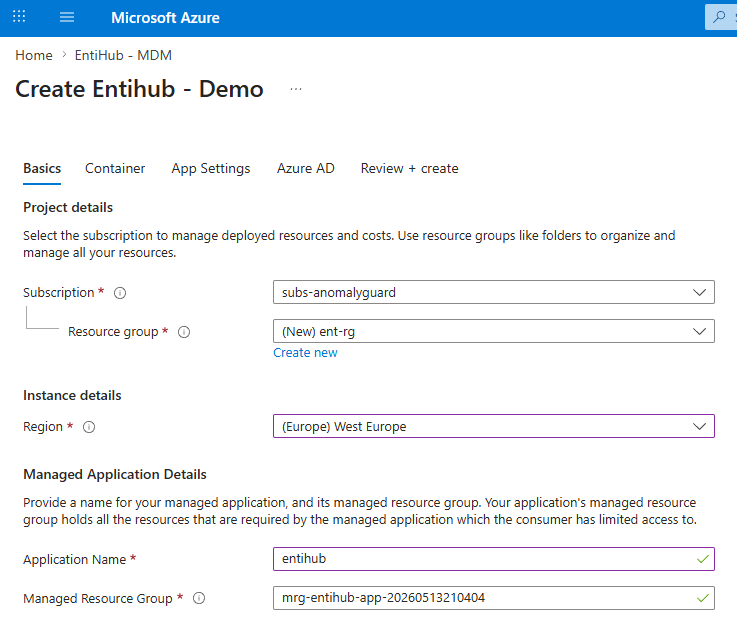This screenshot has height=635, width=737.
Task: Click the Managed Resource Group input field
Action: point(494,598)
